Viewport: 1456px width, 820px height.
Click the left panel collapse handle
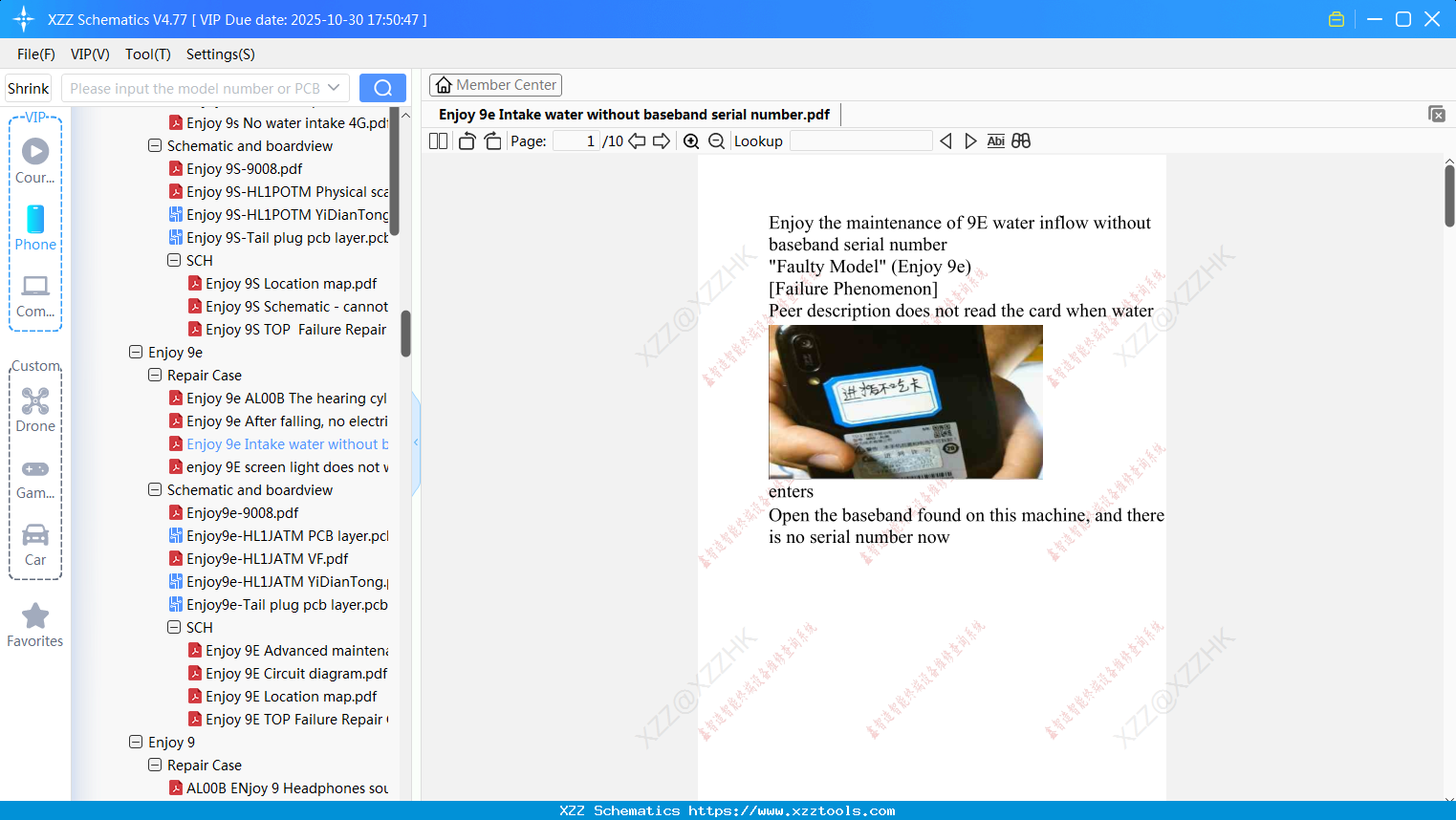[416, 442]
